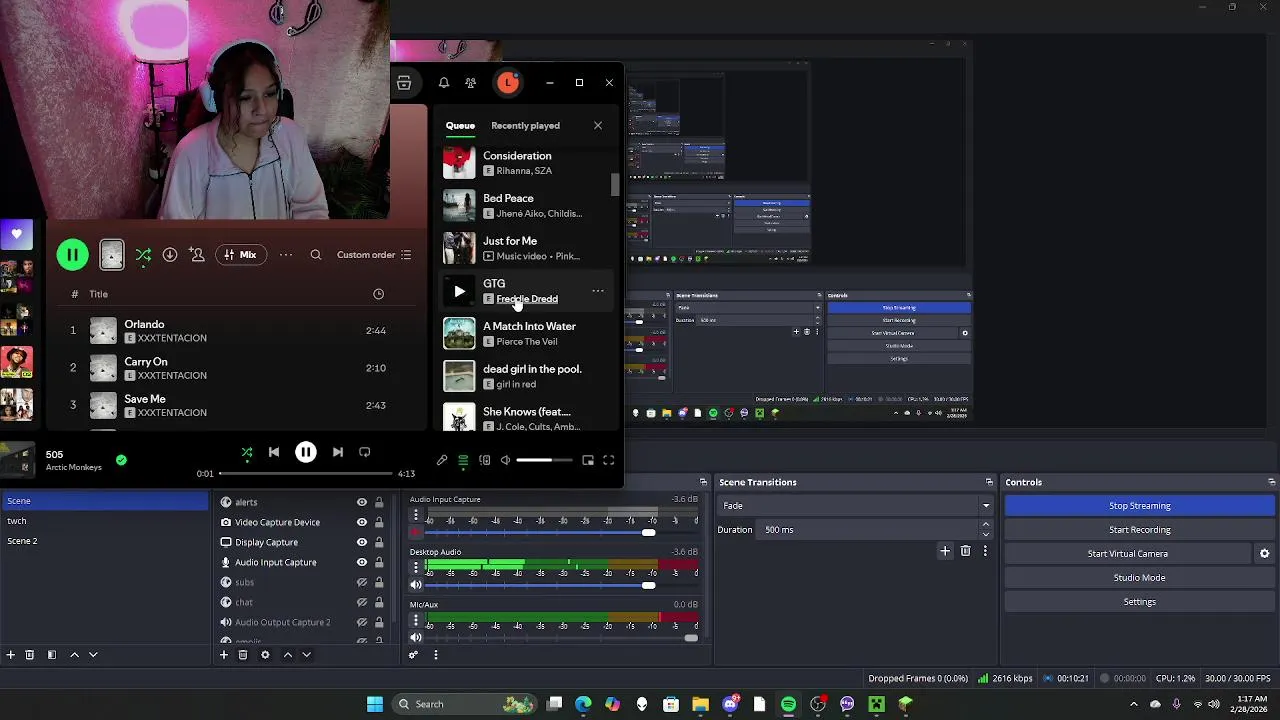This screenshot has height=720, width=1280.
Task: Select Scene 2 in OBS
Action: point(105,541)
